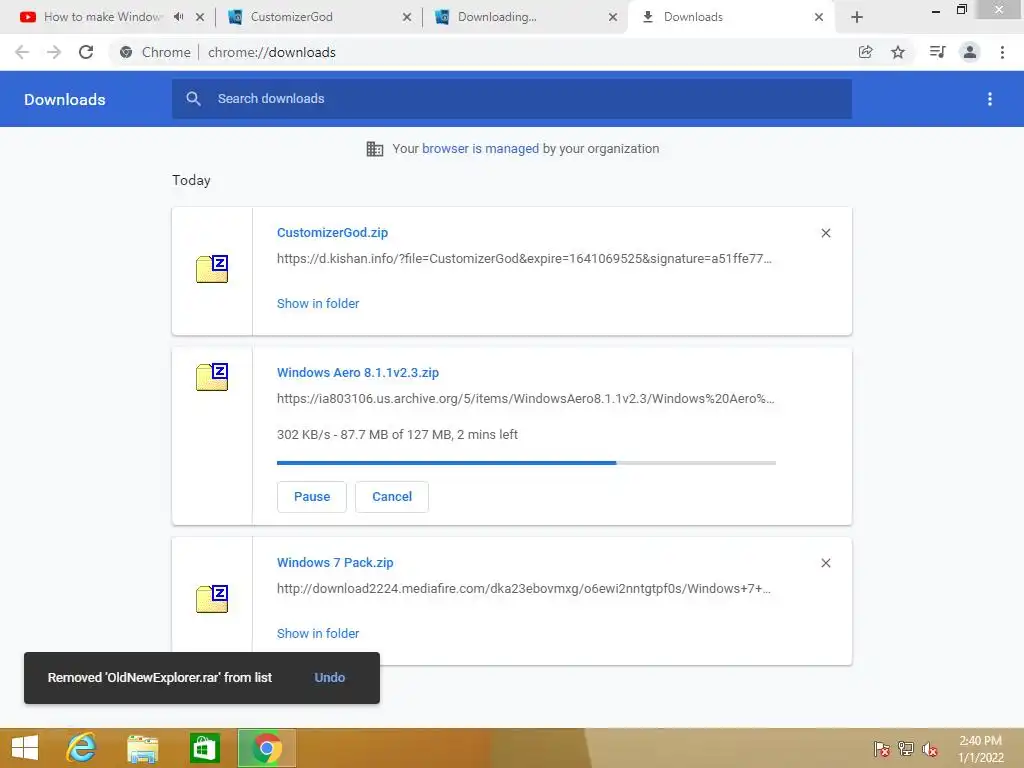
Task: Pause the Windows Aero download
Action: point(312,497)
